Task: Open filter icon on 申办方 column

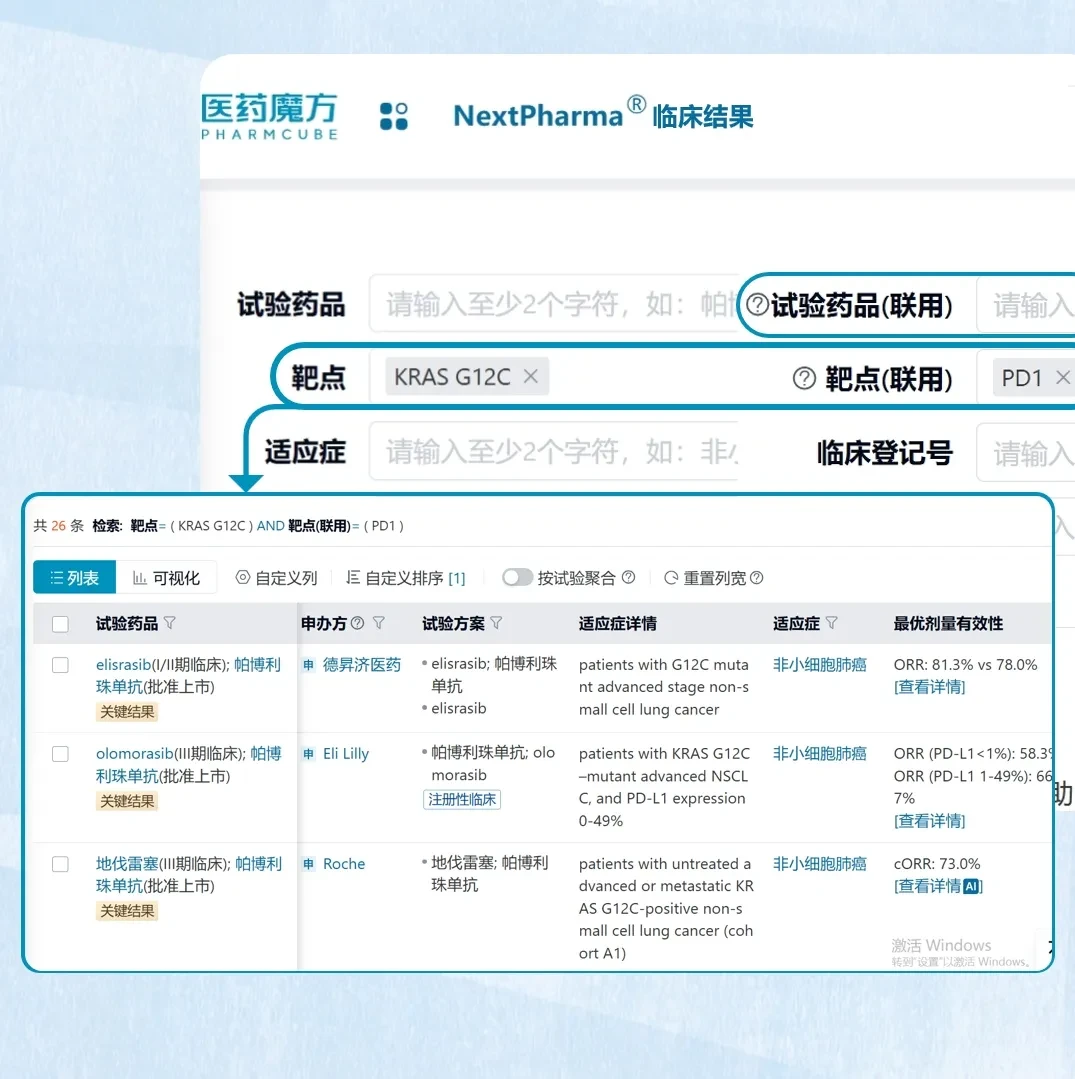Action: [x=379, y=623]
